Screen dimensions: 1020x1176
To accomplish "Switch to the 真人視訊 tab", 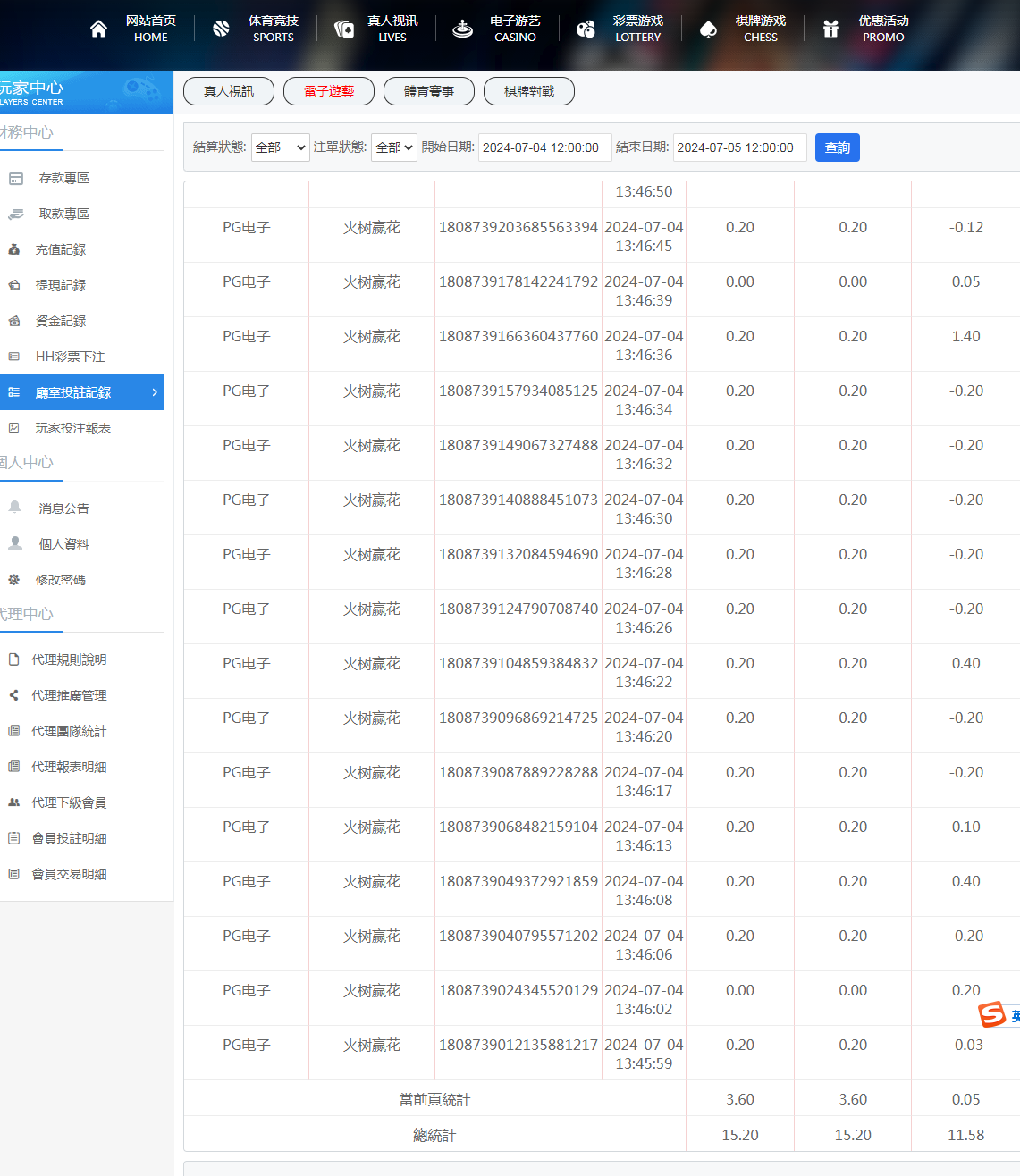I will pyautogui.click(x=229, y=91).
